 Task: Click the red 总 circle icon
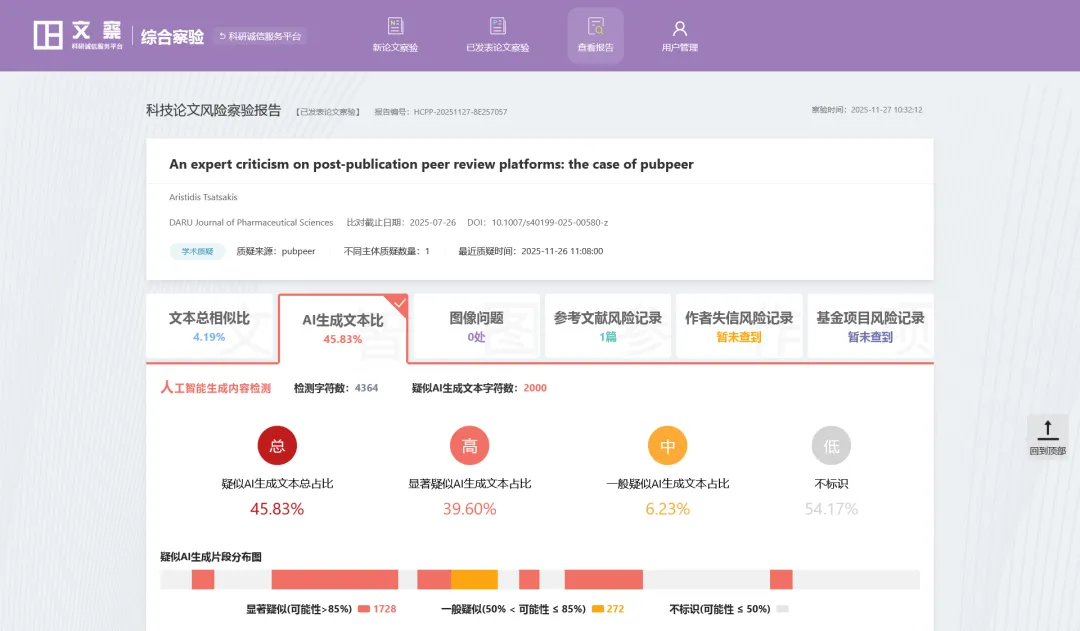click(277, 445)
